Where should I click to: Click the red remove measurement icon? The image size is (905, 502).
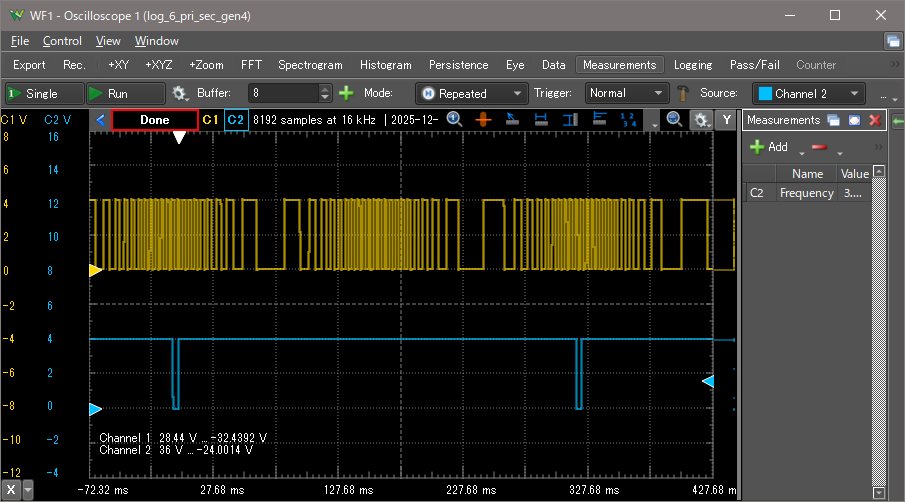tap(820, 147)
